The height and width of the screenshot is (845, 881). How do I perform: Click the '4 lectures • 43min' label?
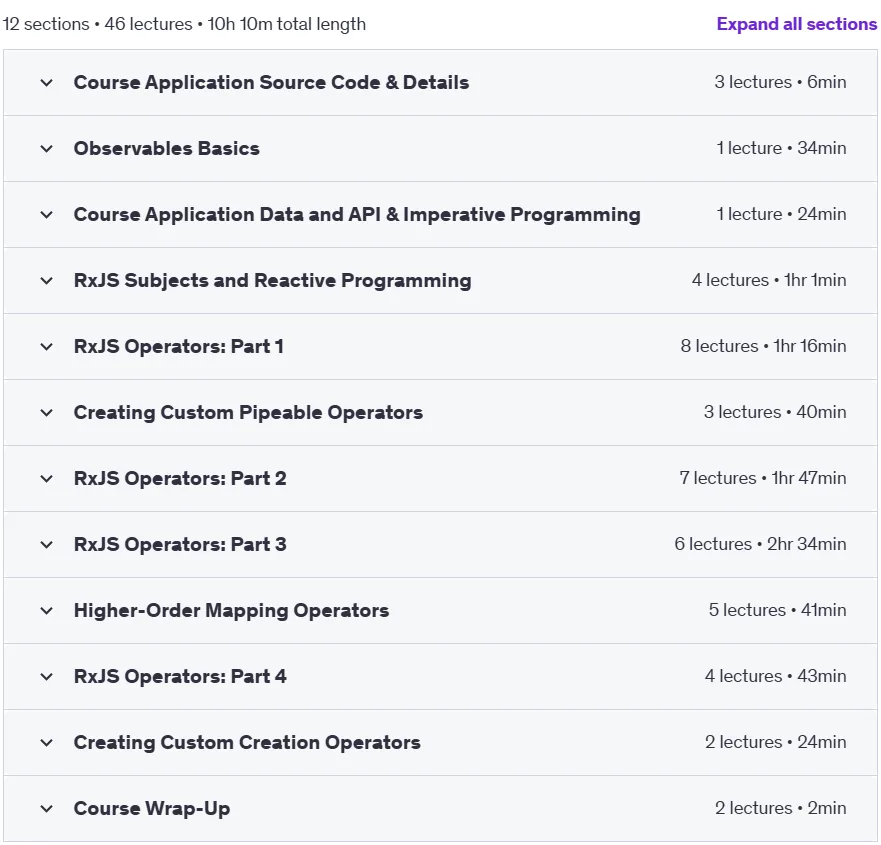tap(775, 676)
